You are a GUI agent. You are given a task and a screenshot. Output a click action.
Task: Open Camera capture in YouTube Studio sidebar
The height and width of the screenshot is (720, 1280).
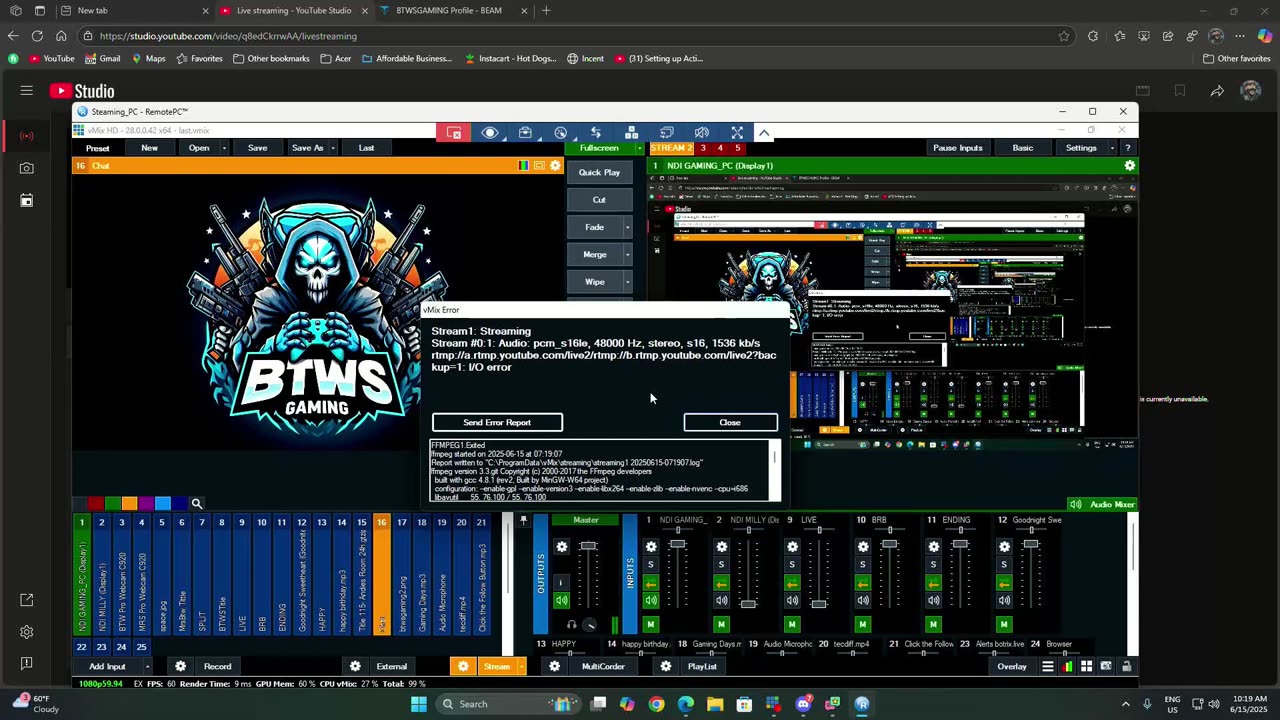click(x=26, y=168)
